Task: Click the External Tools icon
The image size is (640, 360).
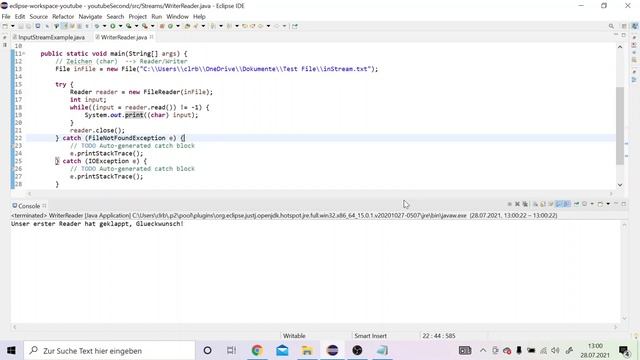Action: 145,26
